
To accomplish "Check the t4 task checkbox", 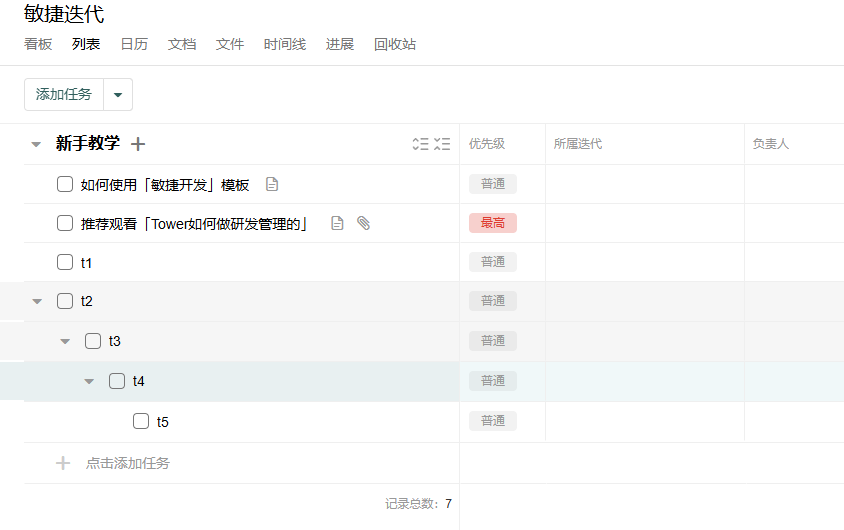I will (x=117, y=381).
